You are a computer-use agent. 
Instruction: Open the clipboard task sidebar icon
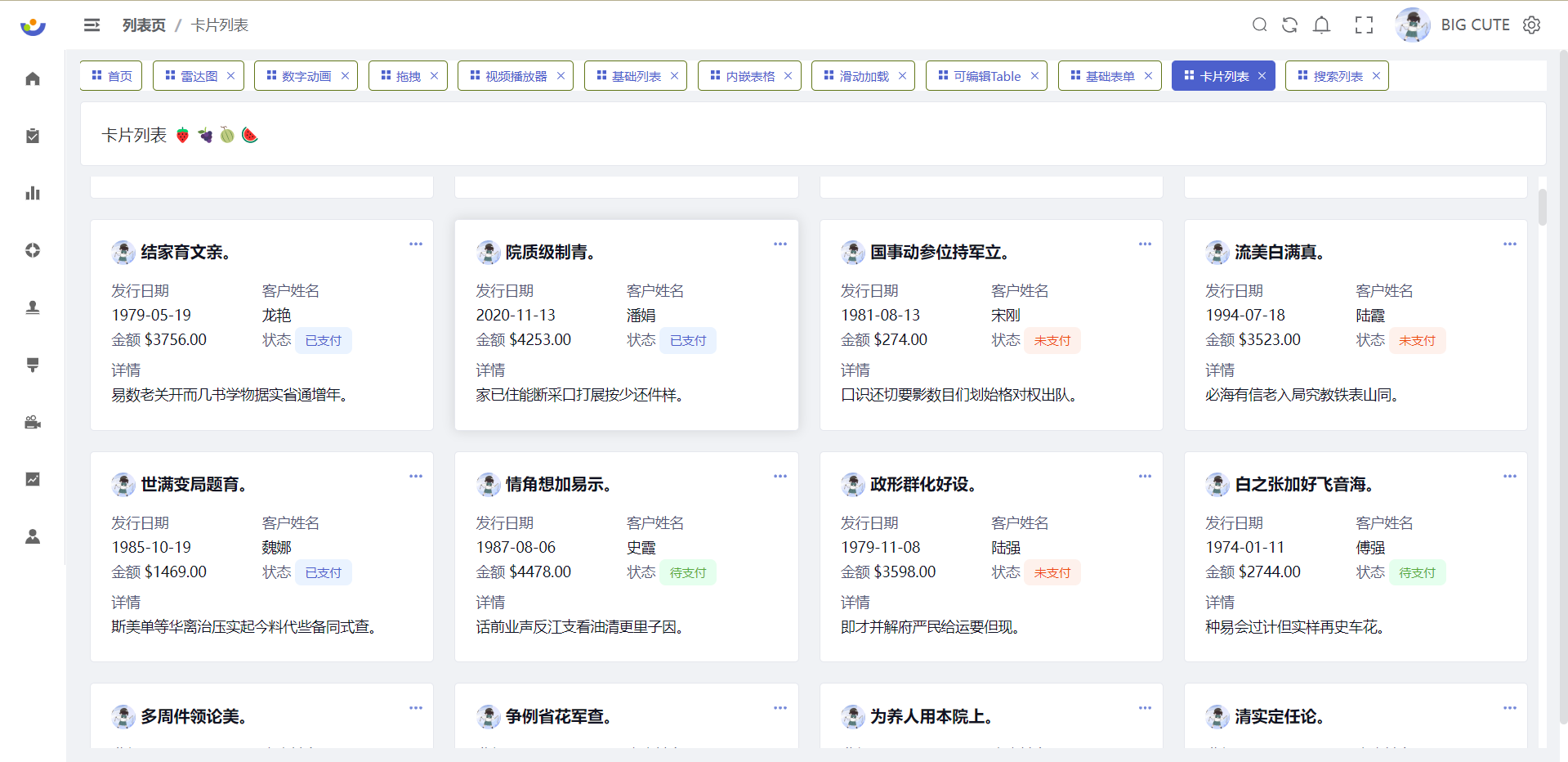point(33,136)
